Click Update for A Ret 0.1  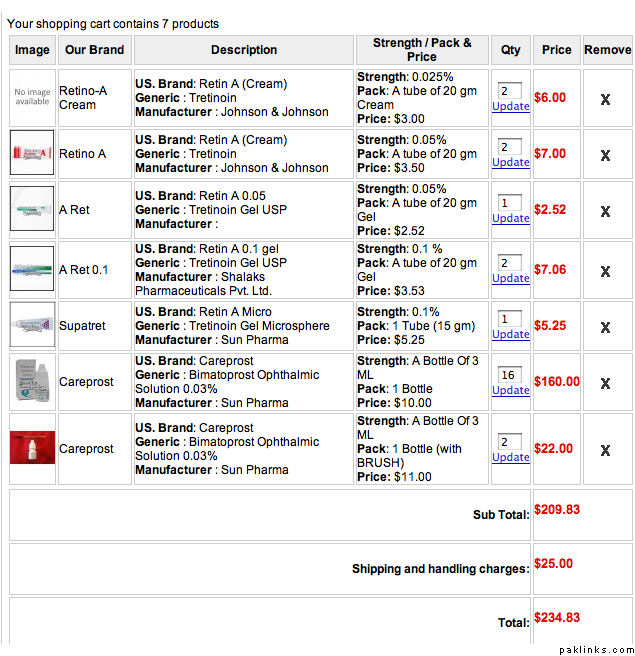click(x=510, y=278)
